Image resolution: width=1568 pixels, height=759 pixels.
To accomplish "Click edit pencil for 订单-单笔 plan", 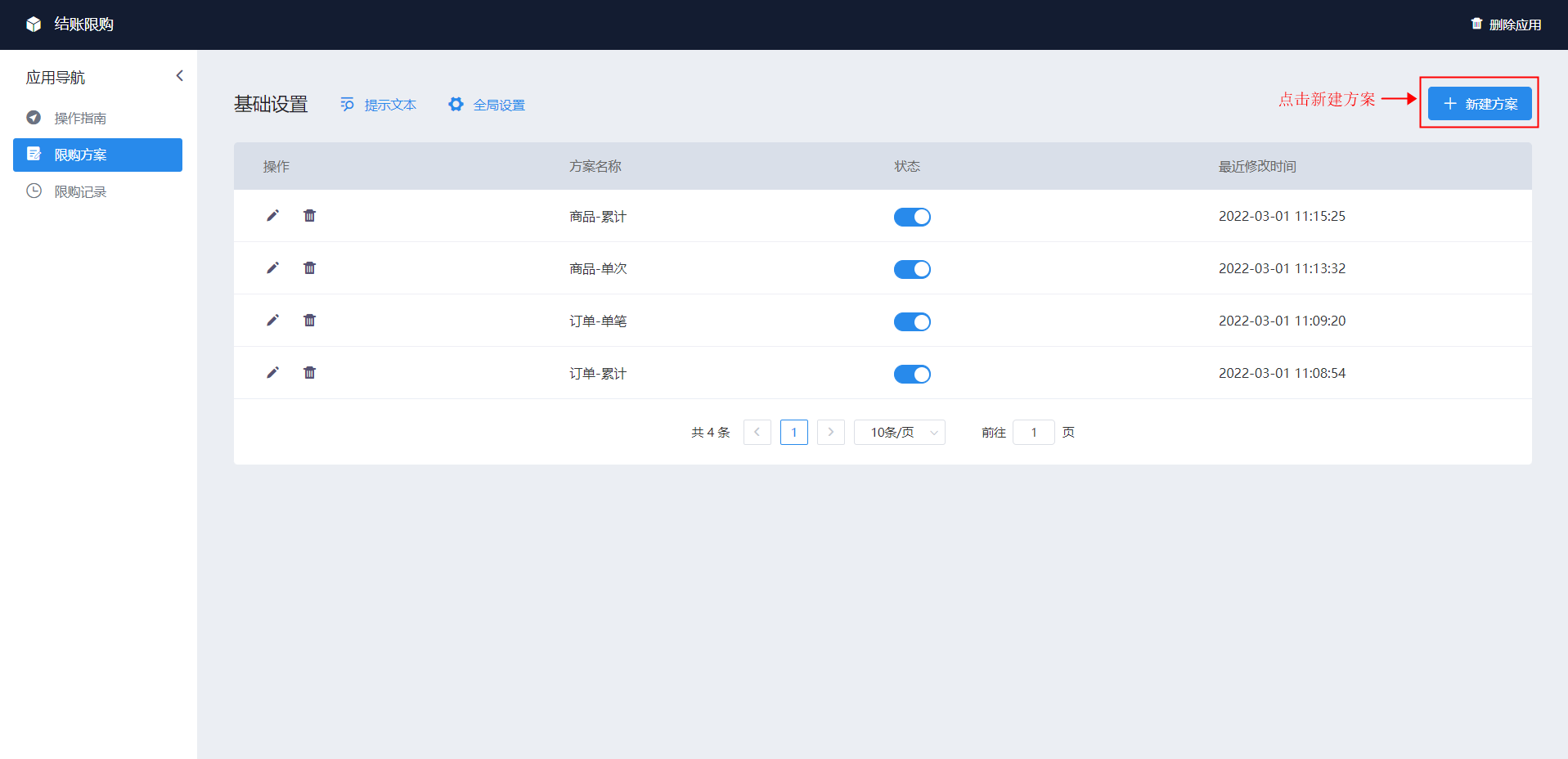I will point(272,320).
